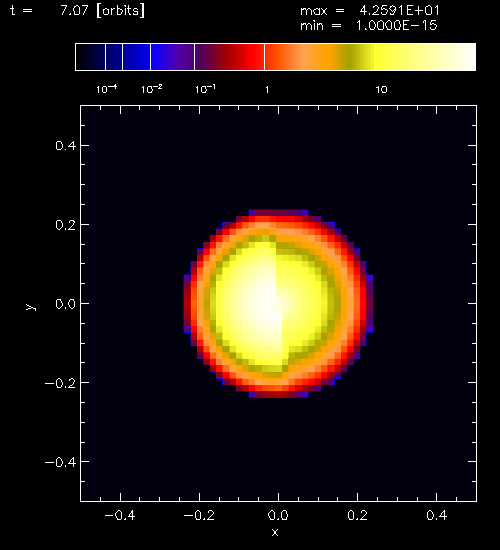The image size is (500, 550).
Task: Click the colorbar tick label 10⁻⁴
Action: coord(107,89)
